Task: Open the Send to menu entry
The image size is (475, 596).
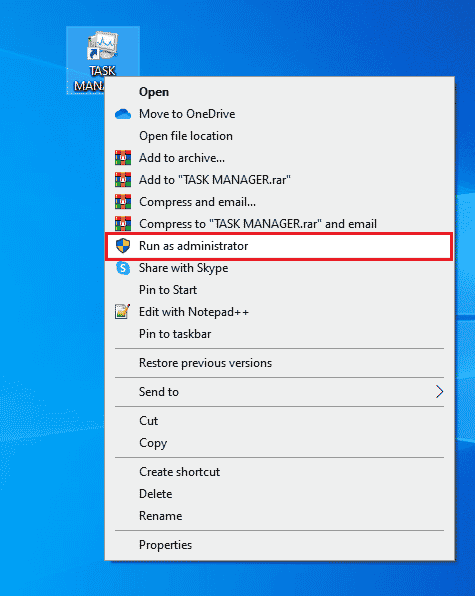Action: 280,392
